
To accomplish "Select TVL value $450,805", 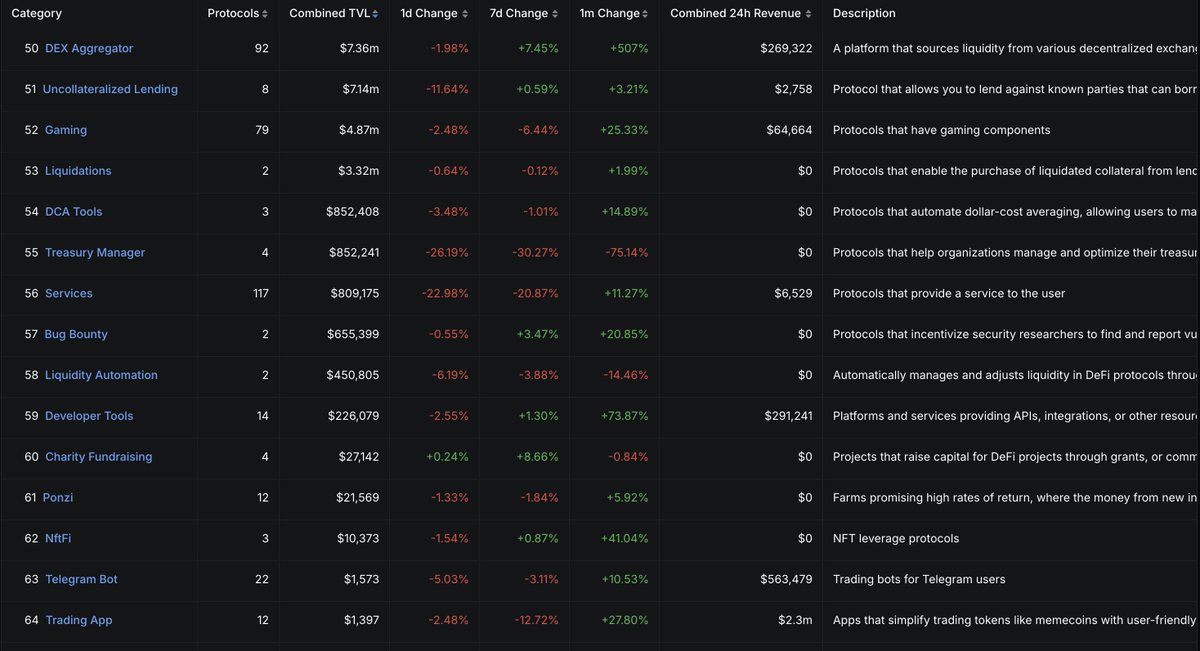I will [x=353, y=375].
